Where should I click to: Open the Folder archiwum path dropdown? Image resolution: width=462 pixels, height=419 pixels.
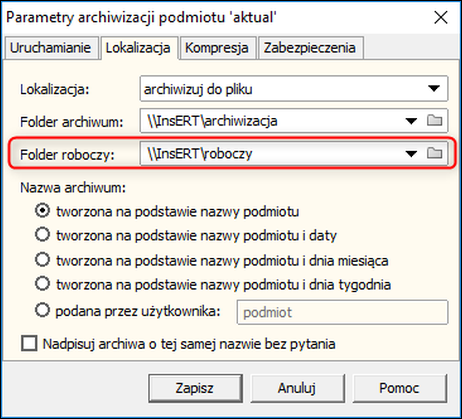411,121
